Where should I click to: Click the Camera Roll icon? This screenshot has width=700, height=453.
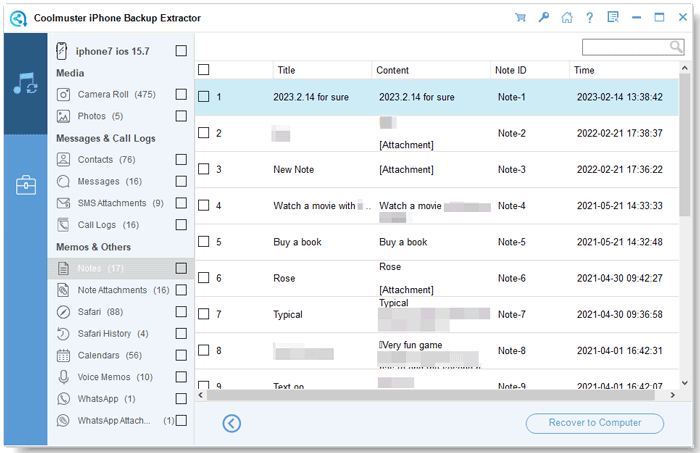tap(63, 95)
